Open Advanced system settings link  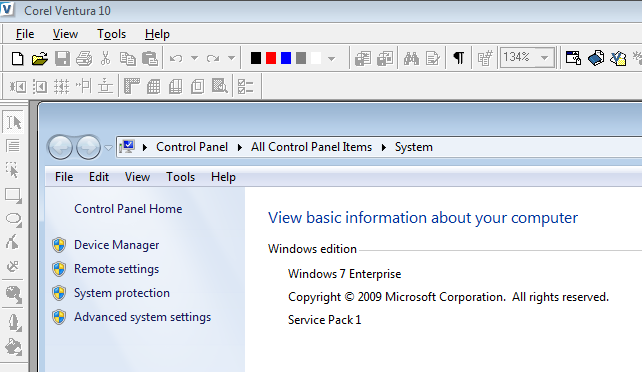pos(142,317)
